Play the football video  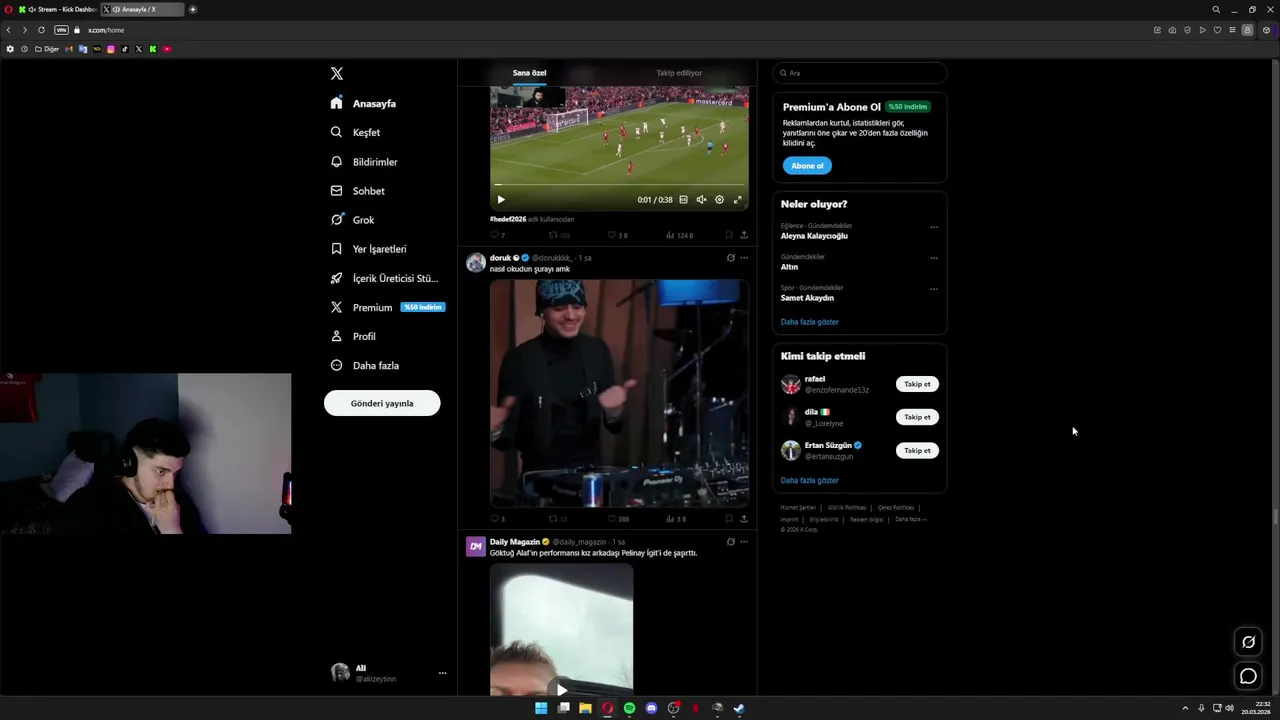(501, 199)
